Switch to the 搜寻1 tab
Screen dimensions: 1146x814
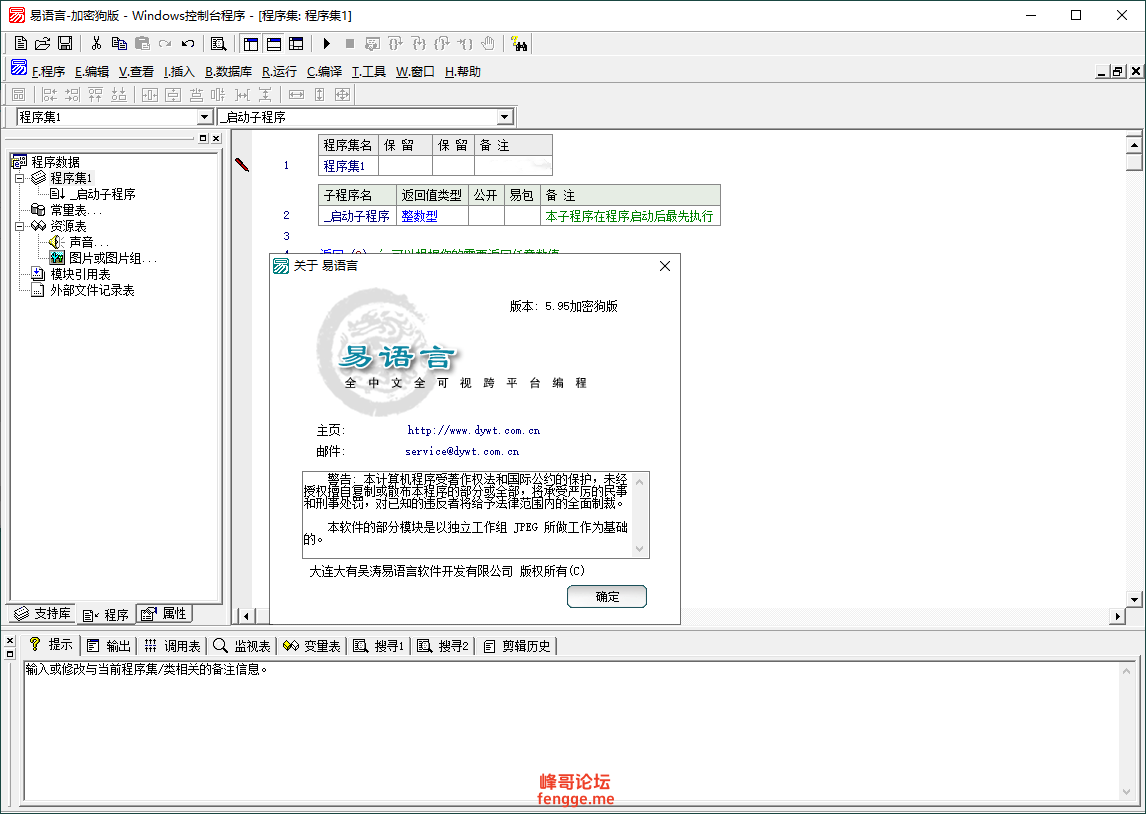(x=379, y=646)
